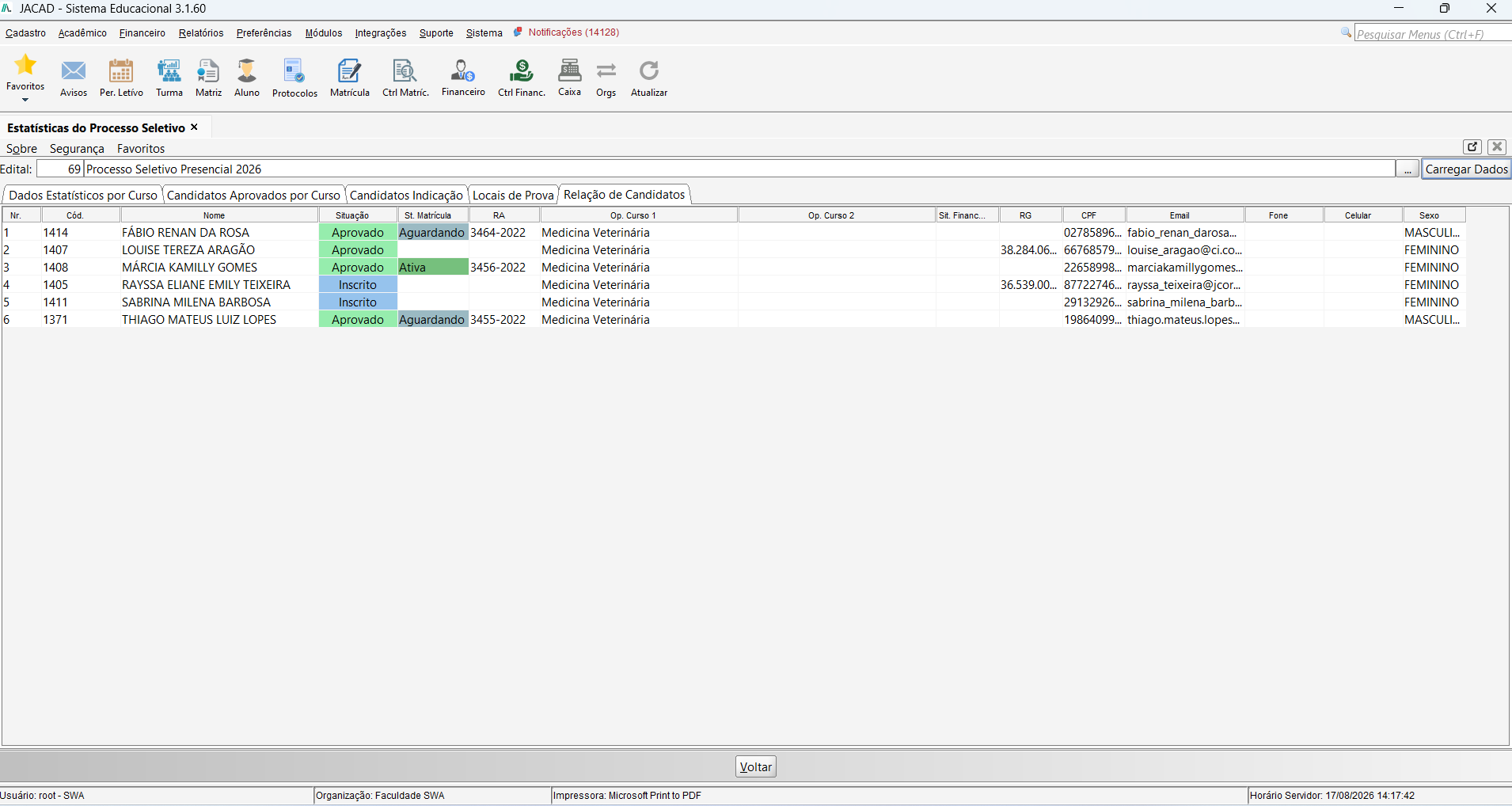
Task: Open Ctrl Matric. toolbar icon
Action: [x=405, y=71]
